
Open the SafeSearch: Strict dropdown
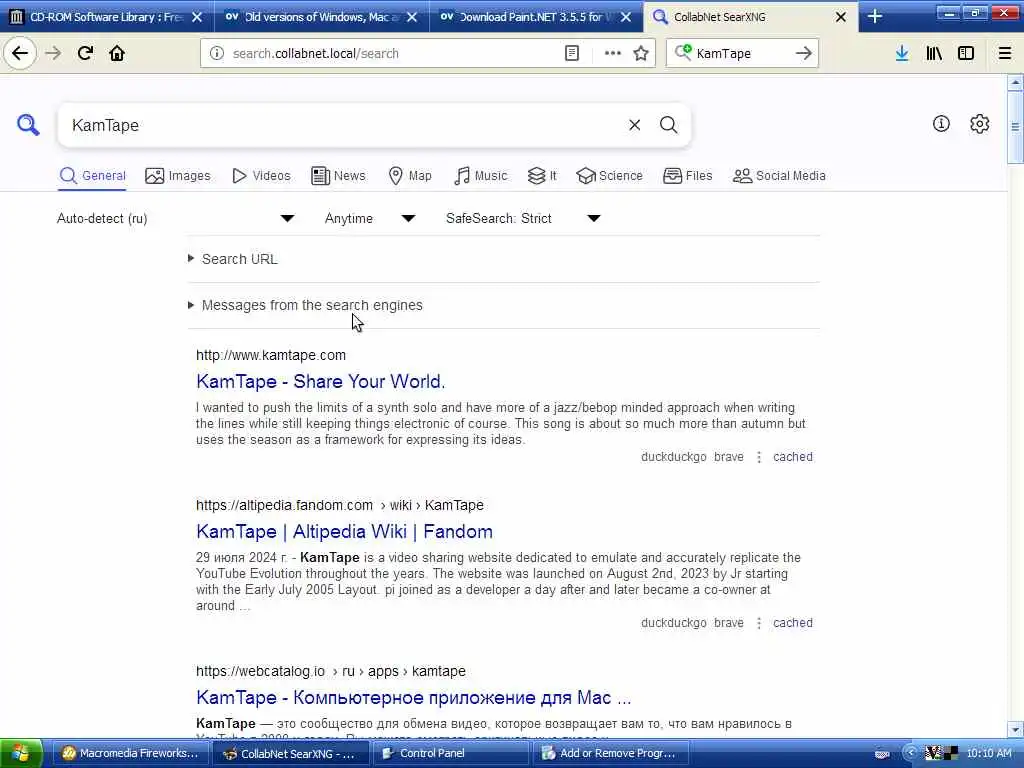point(522,218)
